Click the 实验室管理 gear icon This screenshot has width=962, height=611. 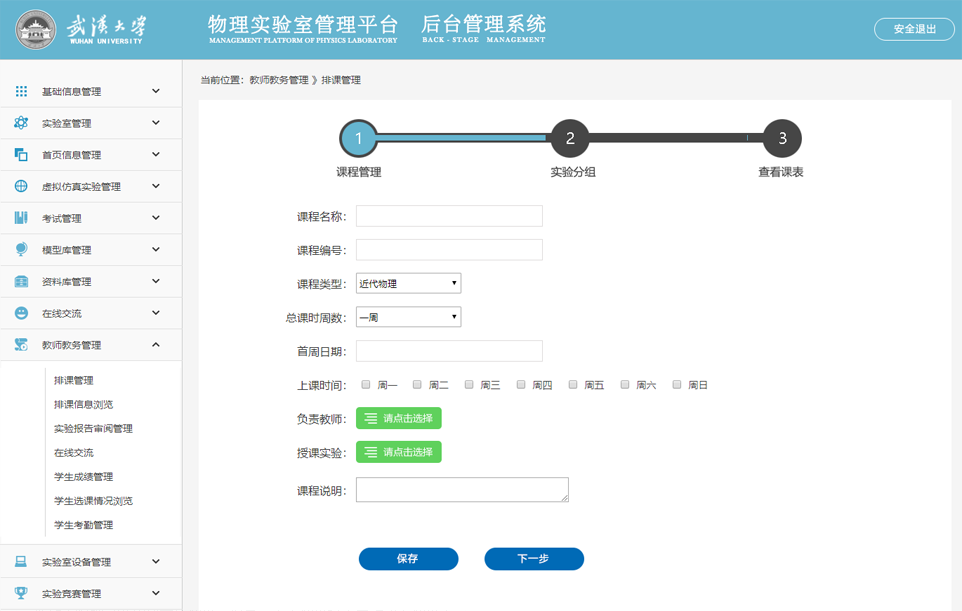(22, 122)
